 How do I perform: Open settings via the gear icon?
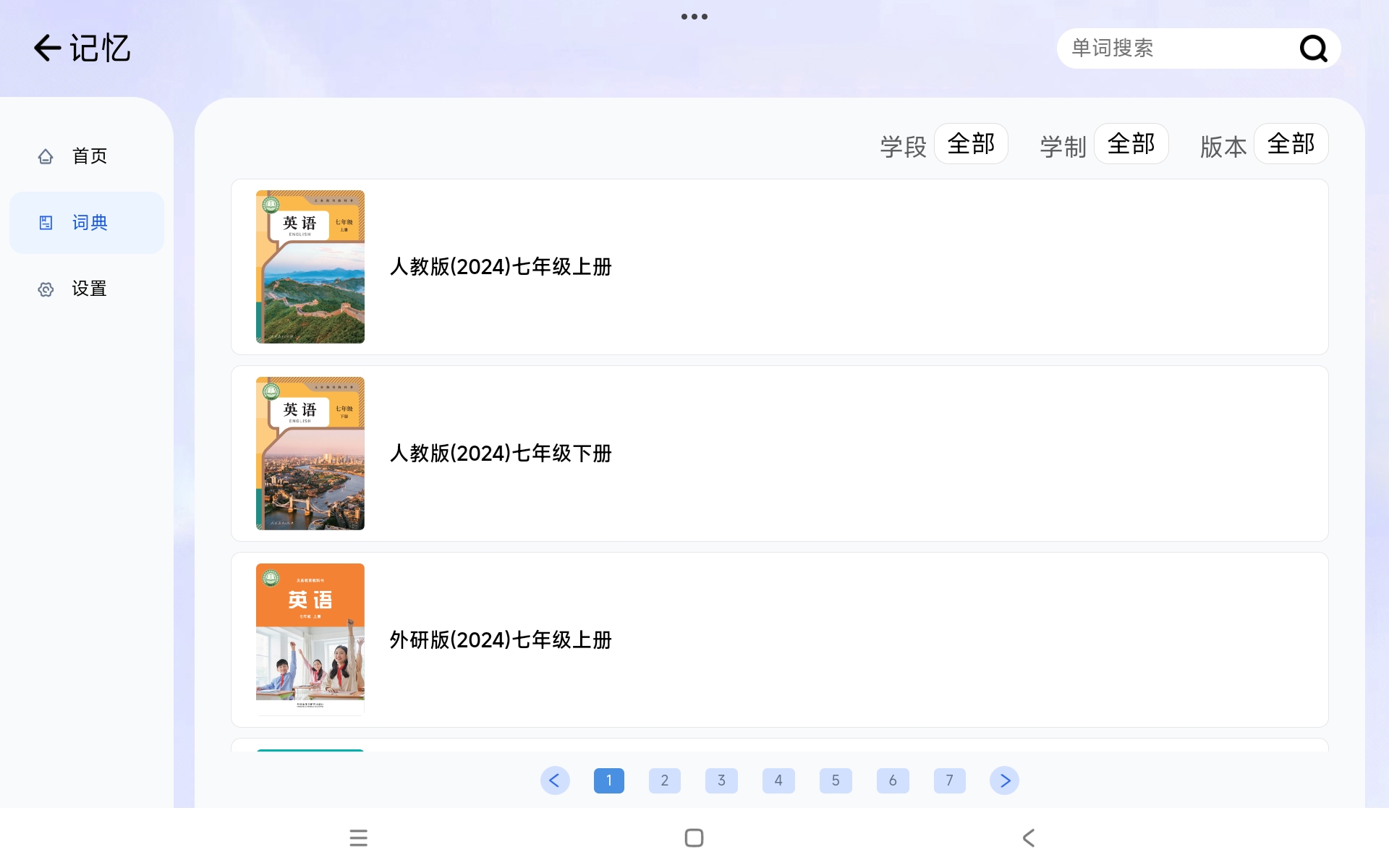tap(46, 289)
